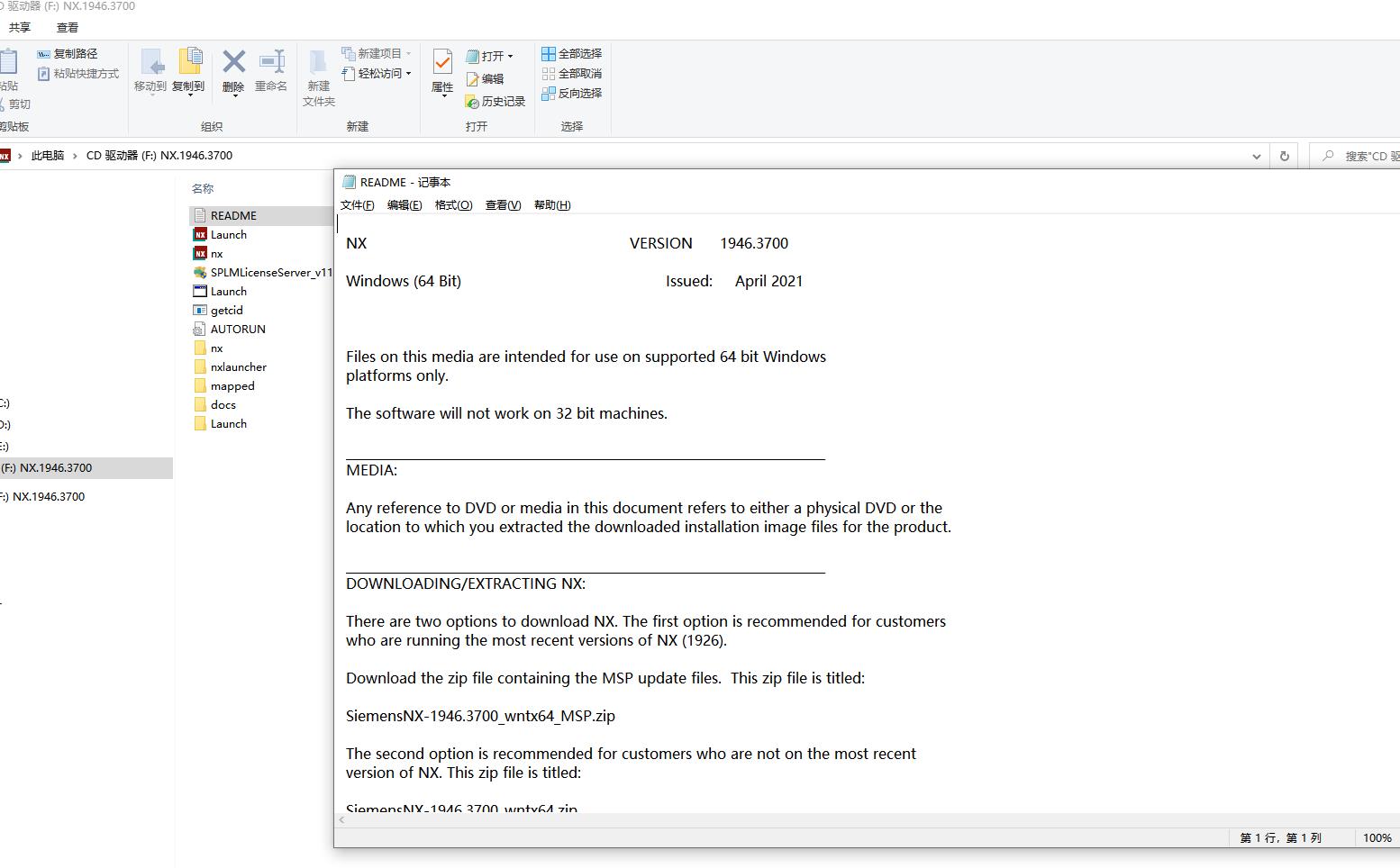
Task: Expand the chevron after 此电脑 in breadcrumb
Action: coord(76,156)
